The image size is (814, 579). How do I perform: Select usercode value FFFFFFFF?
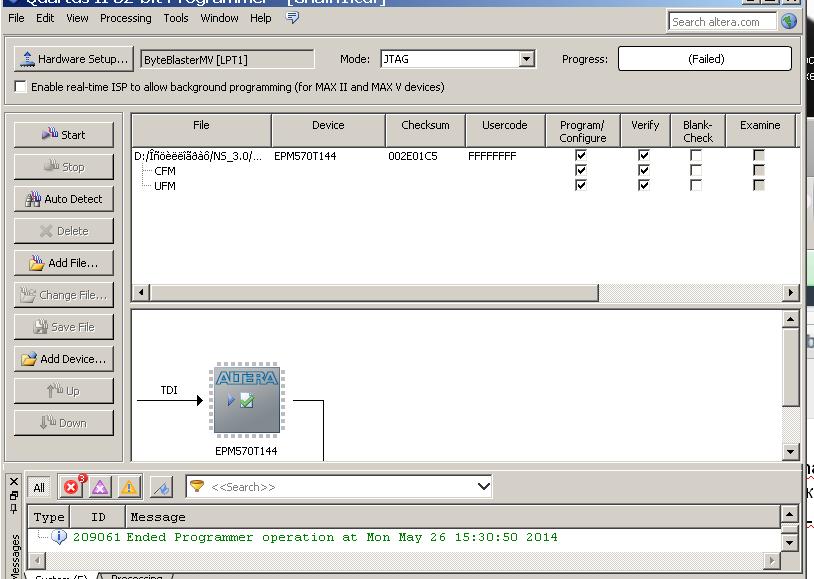point(492,156)
